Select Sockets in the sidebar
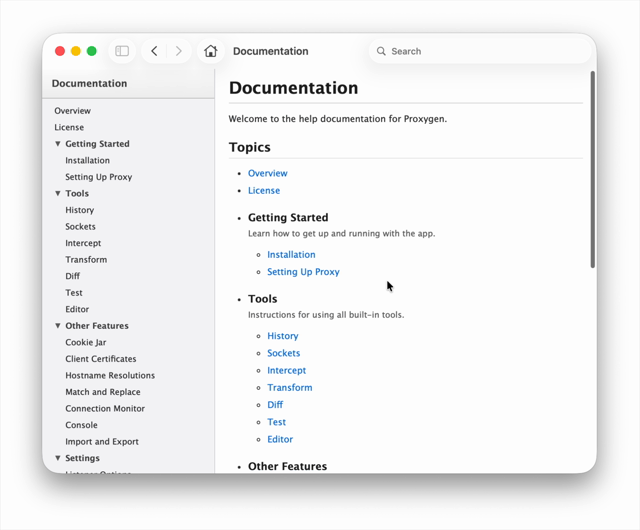 coord(80,227)
